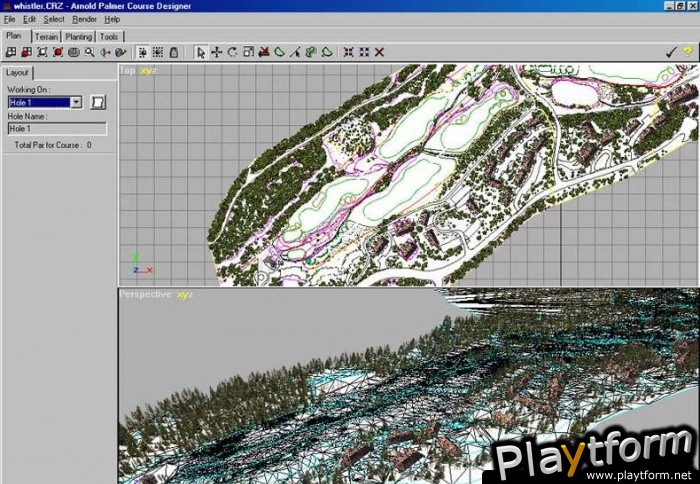Switch to the Terrain tab
This screenshot has height=484, width=700.
[x=46, y=37]
